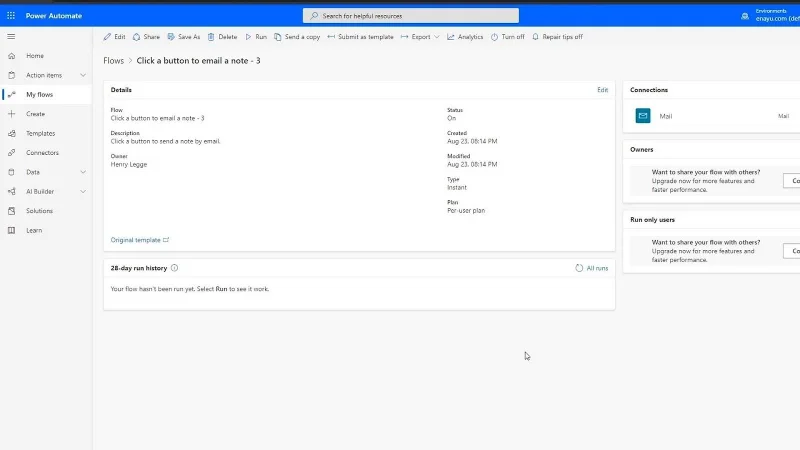This screenshot has height=450, width=800.
Task: Open the app launcher waffle icon
Action: 11,16
